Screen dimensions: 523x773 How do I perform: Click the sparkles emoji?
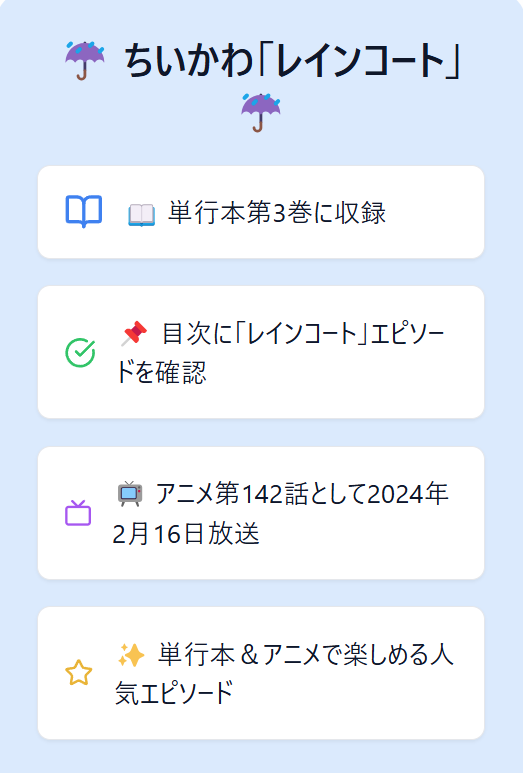[x=131, y=655]
